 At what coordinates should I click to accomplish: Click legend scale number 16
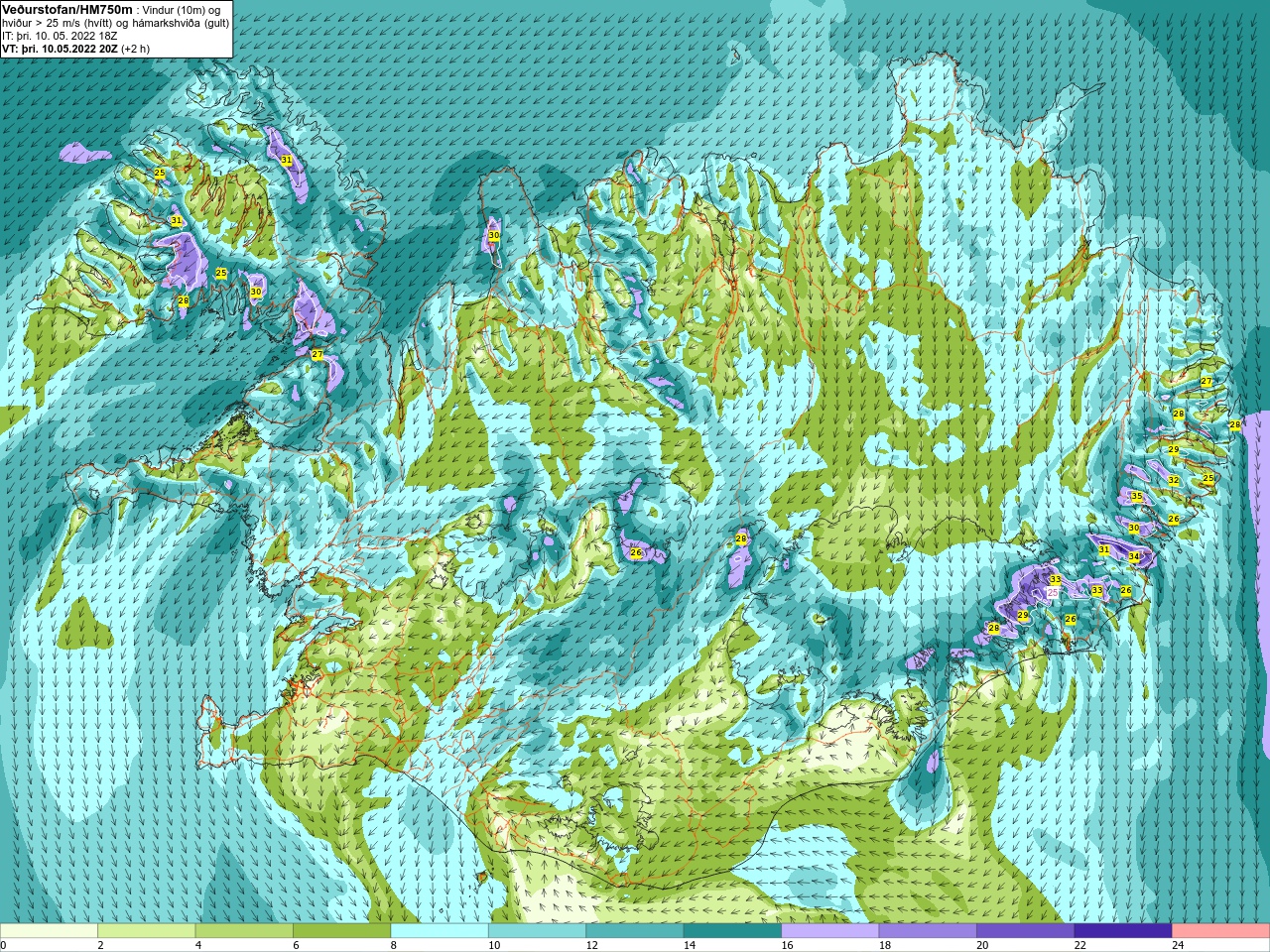(x=787, y=946)
